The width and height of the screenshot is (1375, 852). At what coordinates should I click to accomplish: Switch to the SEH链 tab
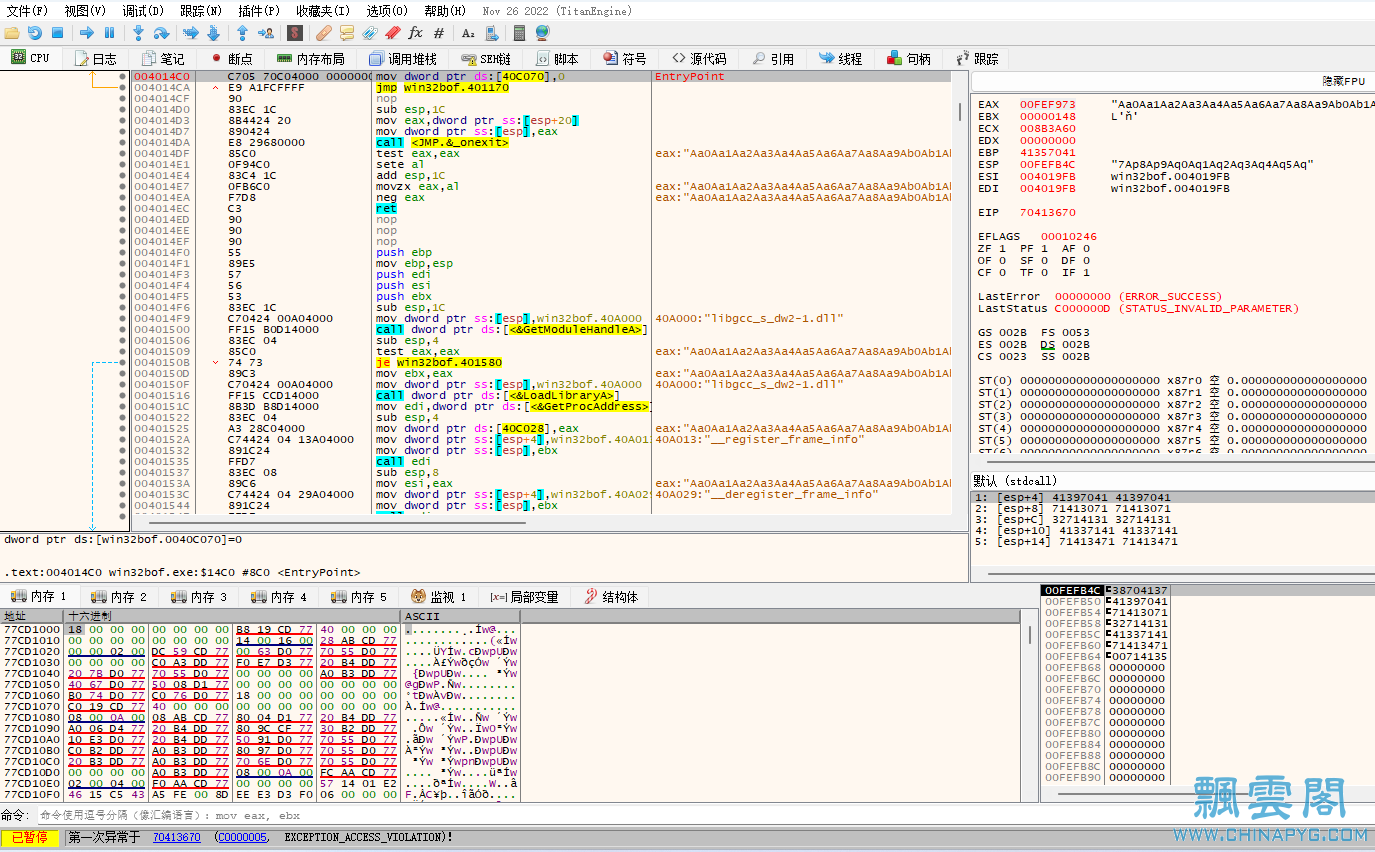coord(486,59)
